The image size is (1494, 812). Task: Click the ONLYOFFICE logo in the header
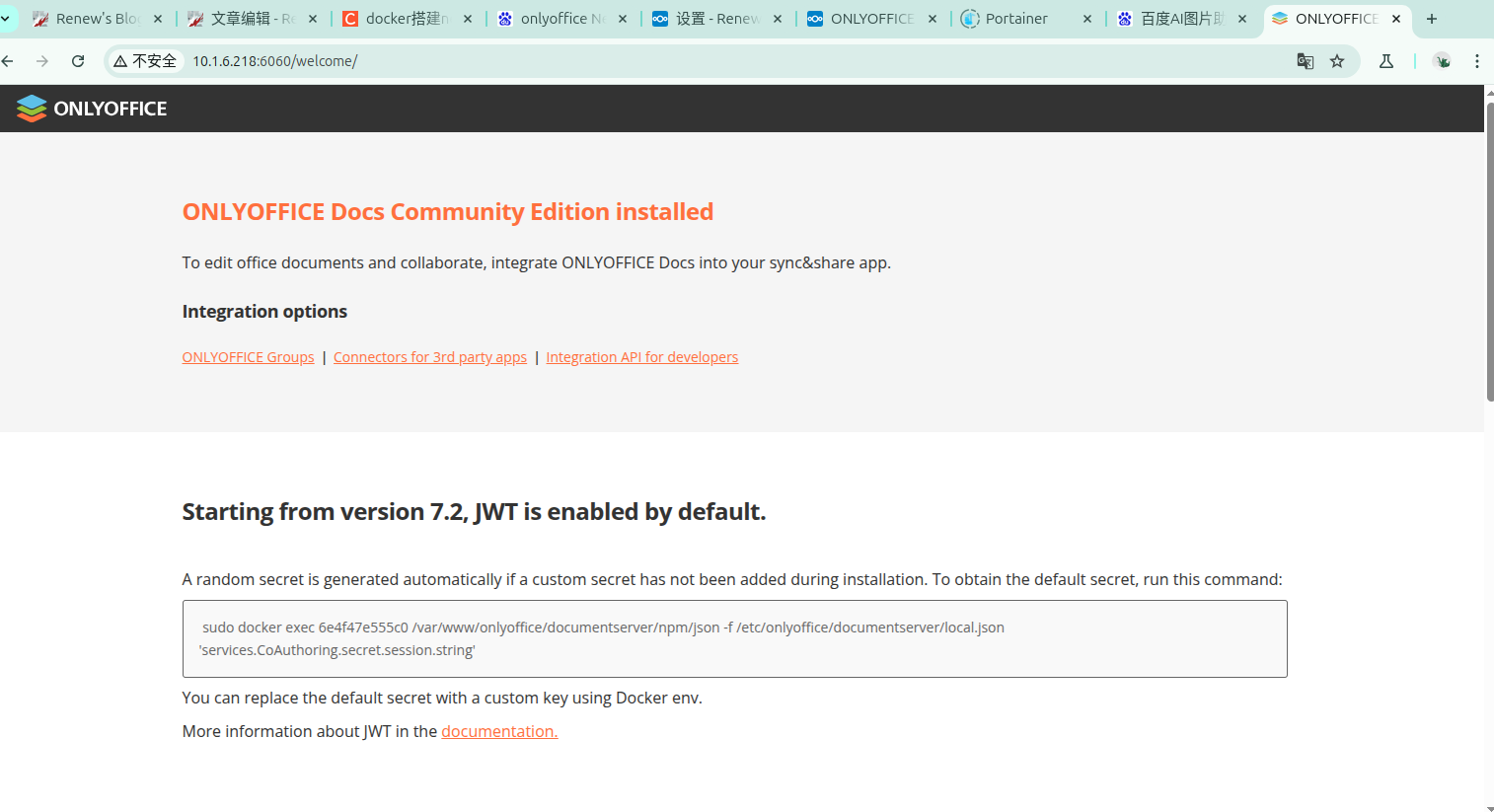(92, 109)
